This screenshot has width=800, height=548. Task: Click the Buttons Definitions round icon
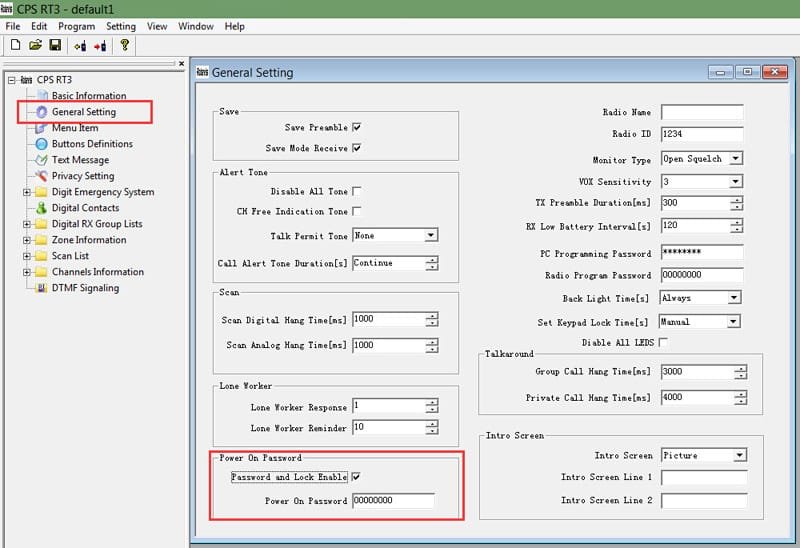click(x=41, y=144)
